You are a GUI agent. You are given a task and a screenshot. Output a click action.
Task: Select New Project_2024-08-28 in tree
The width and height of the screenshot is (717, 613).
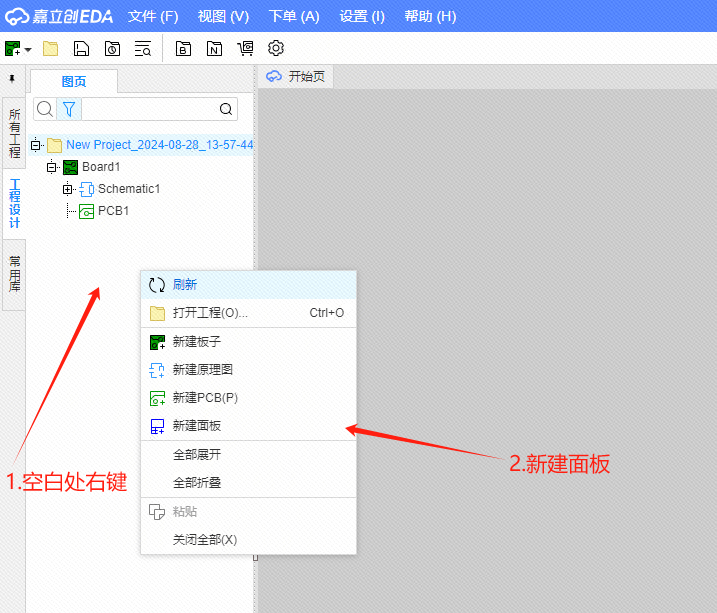(160, 145)
